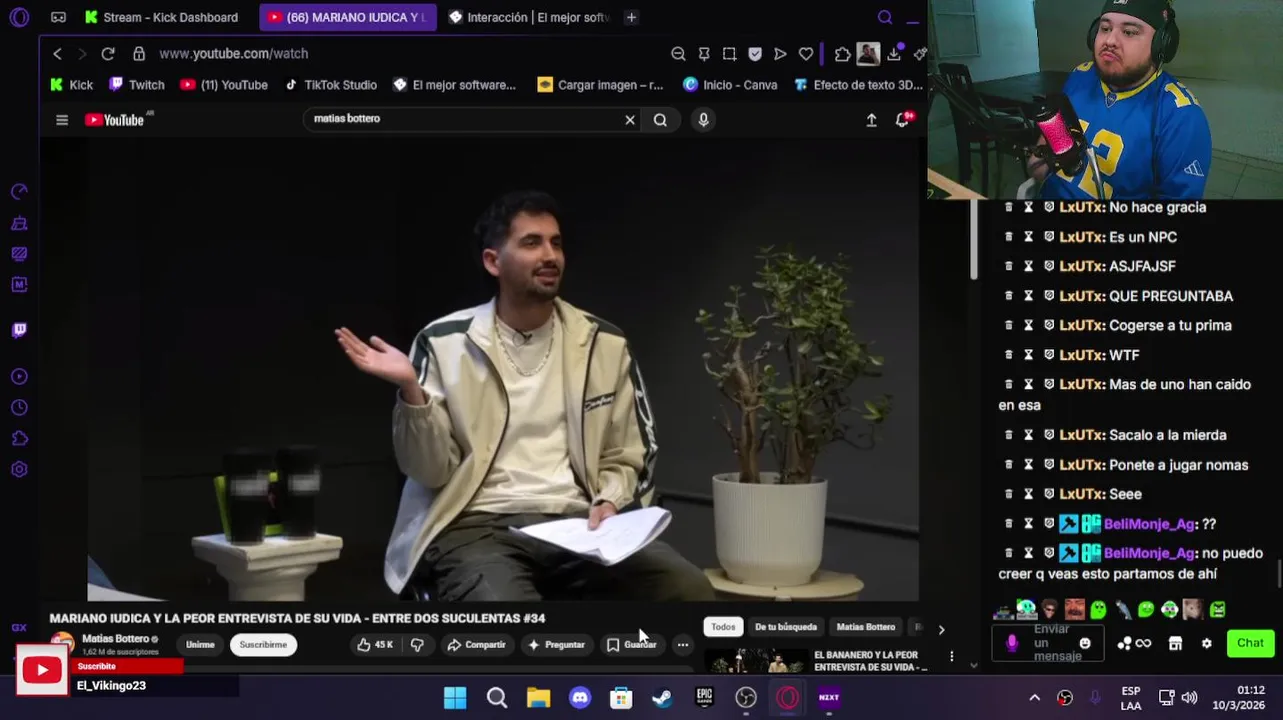Open the browser extensions puzzle icon
Screen dimensions: 1283x720
point(843,54)
